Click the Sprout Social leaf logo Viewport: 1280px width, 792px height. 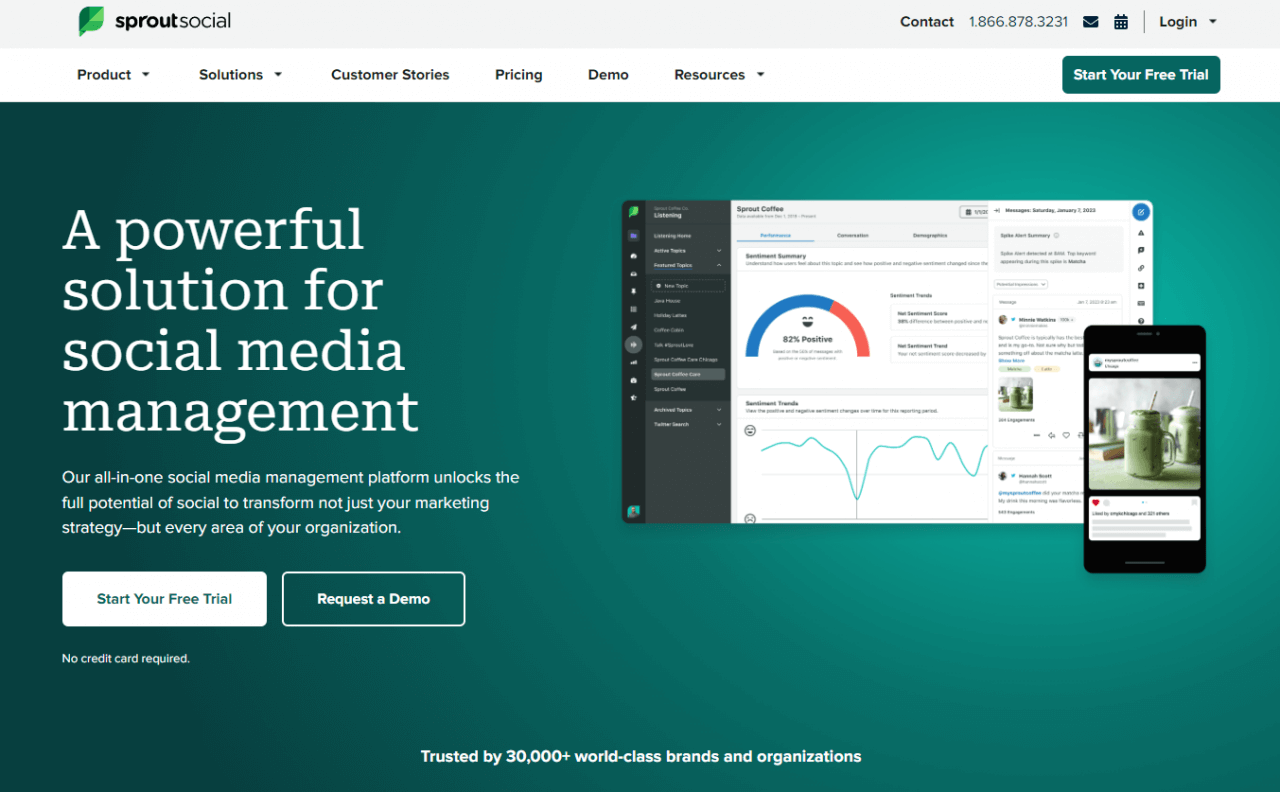[91, 21]
